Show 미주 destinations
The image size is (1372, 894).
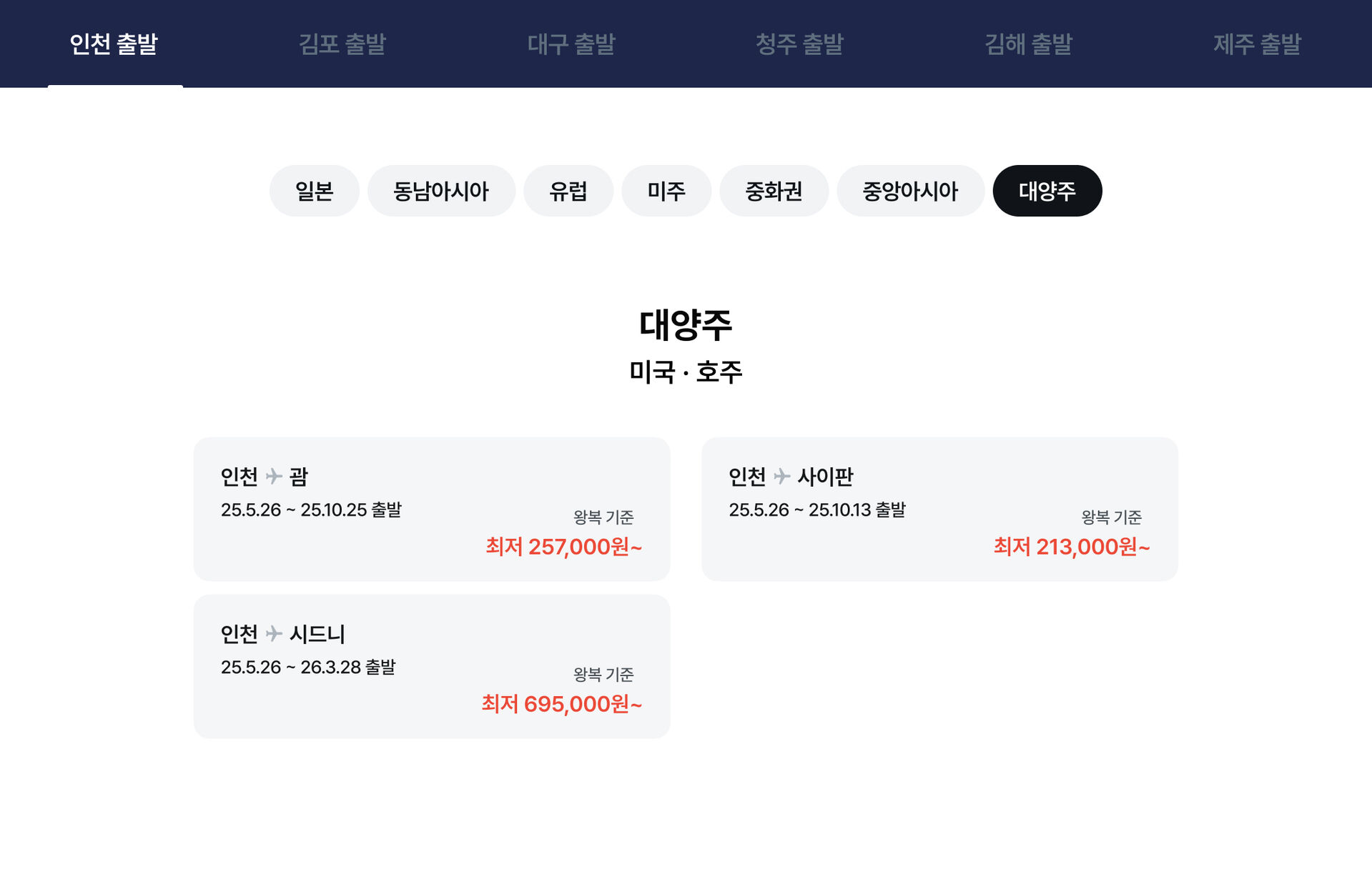tap(666, 191)
